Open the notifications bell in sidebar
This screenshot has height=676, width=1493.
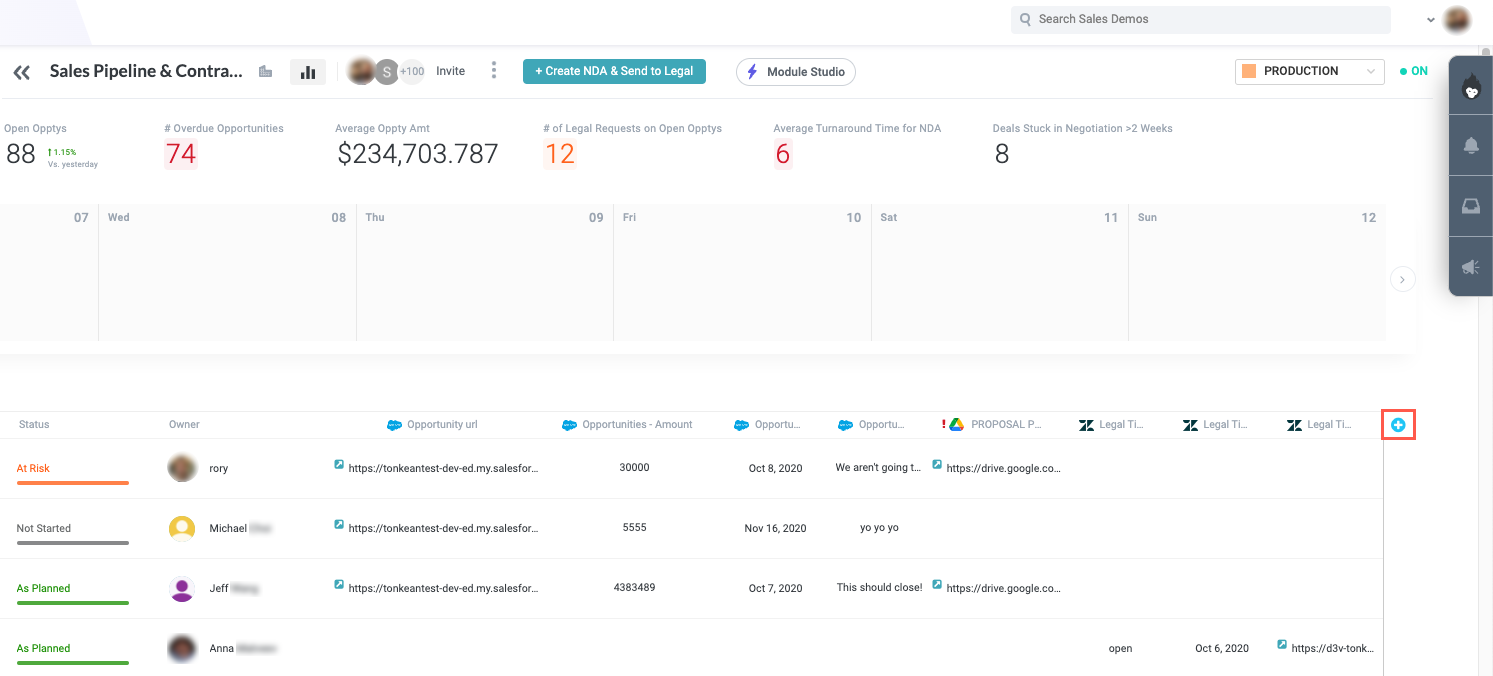coord(1471,146)
